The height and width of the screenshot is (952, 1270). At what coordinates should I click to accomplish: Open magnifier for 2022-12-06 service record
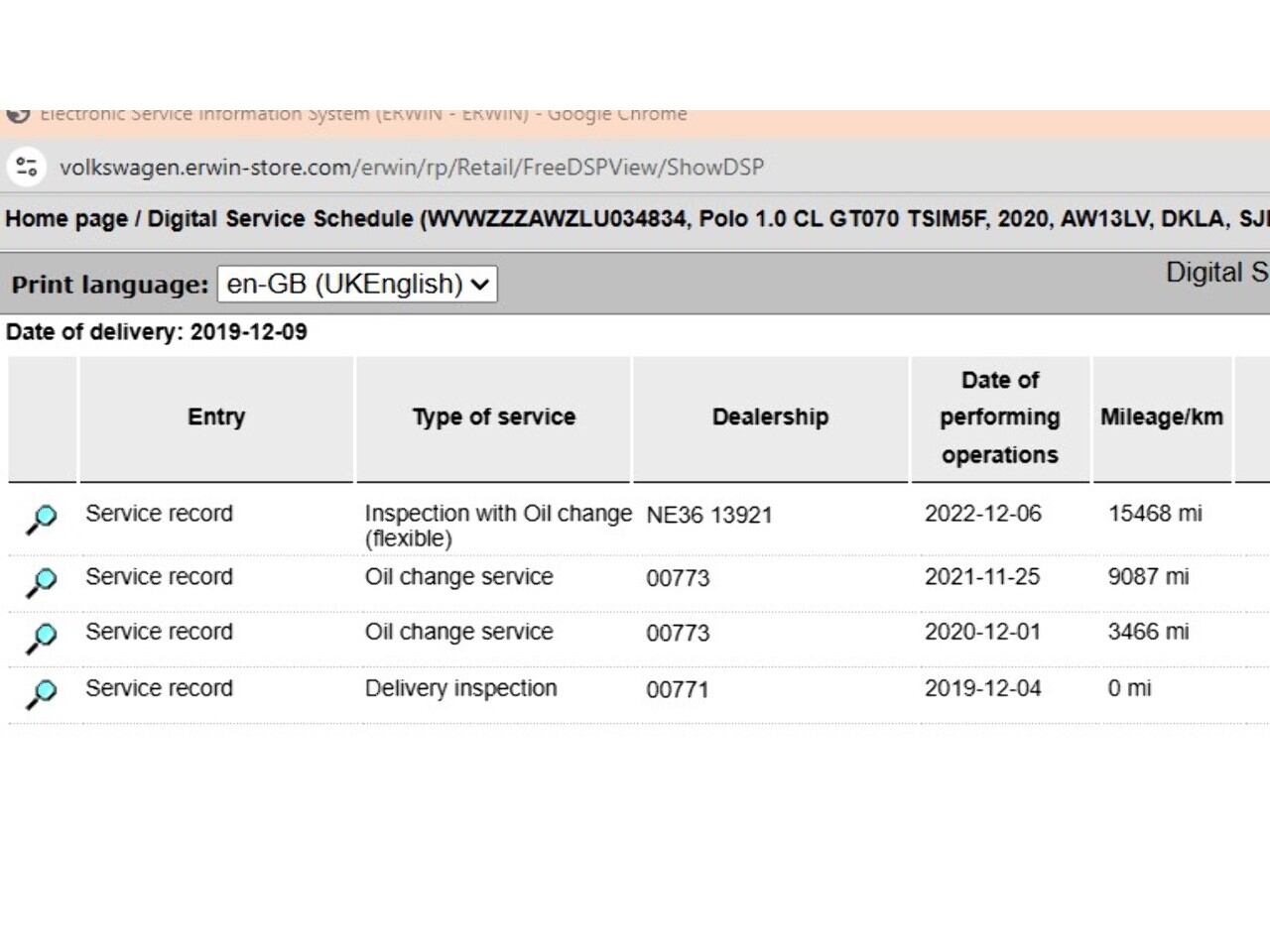[x=42, y=519]
